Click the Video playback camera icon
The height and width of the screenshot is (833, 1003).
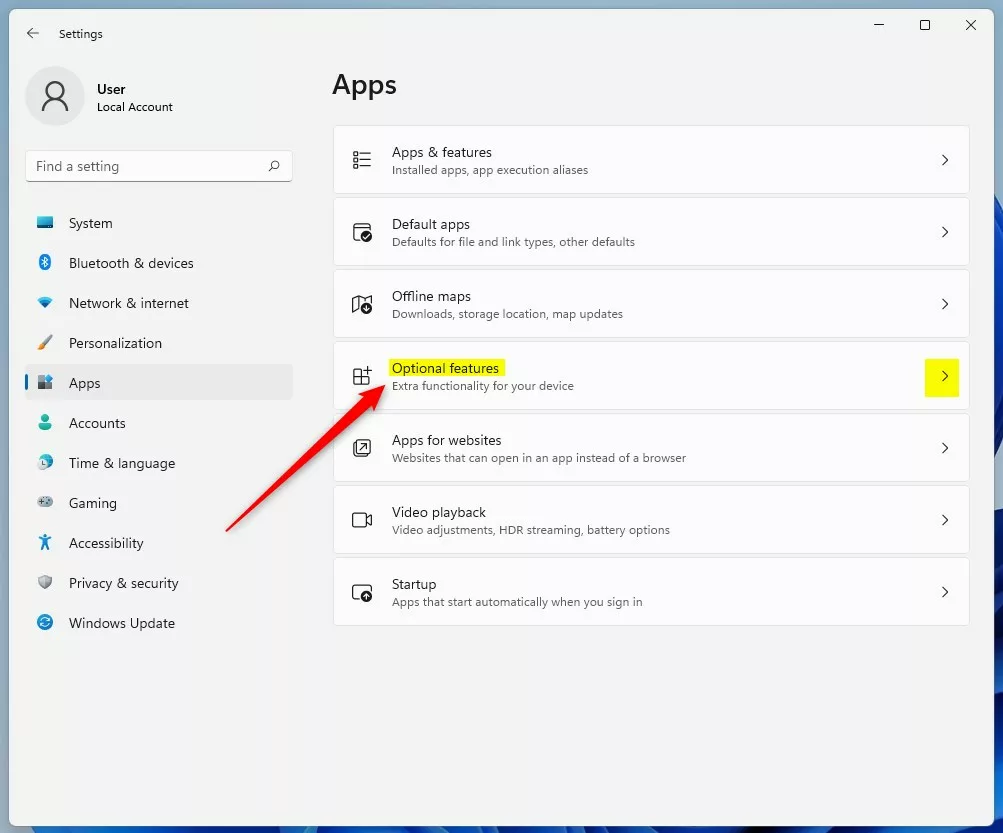pos(362,520)
